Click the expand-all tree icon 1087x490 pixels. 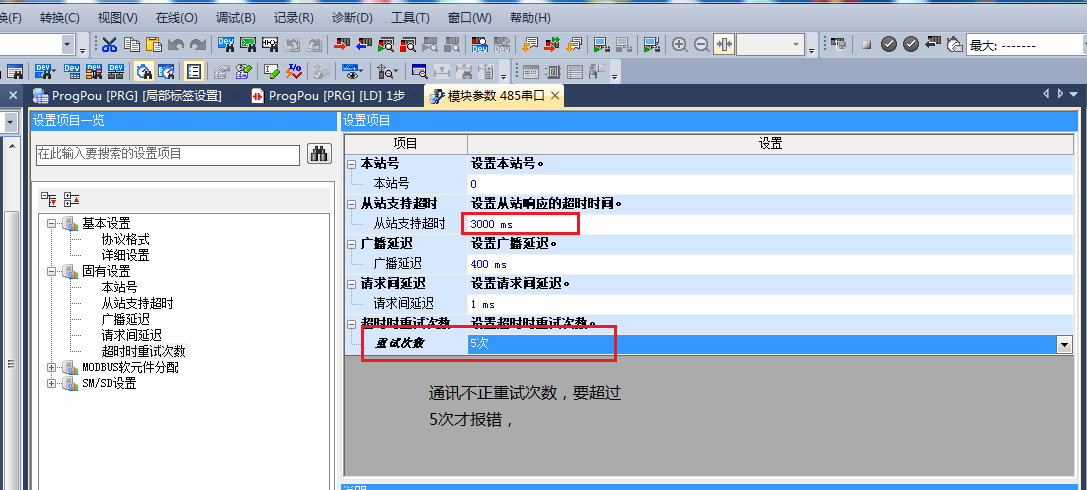49,199
